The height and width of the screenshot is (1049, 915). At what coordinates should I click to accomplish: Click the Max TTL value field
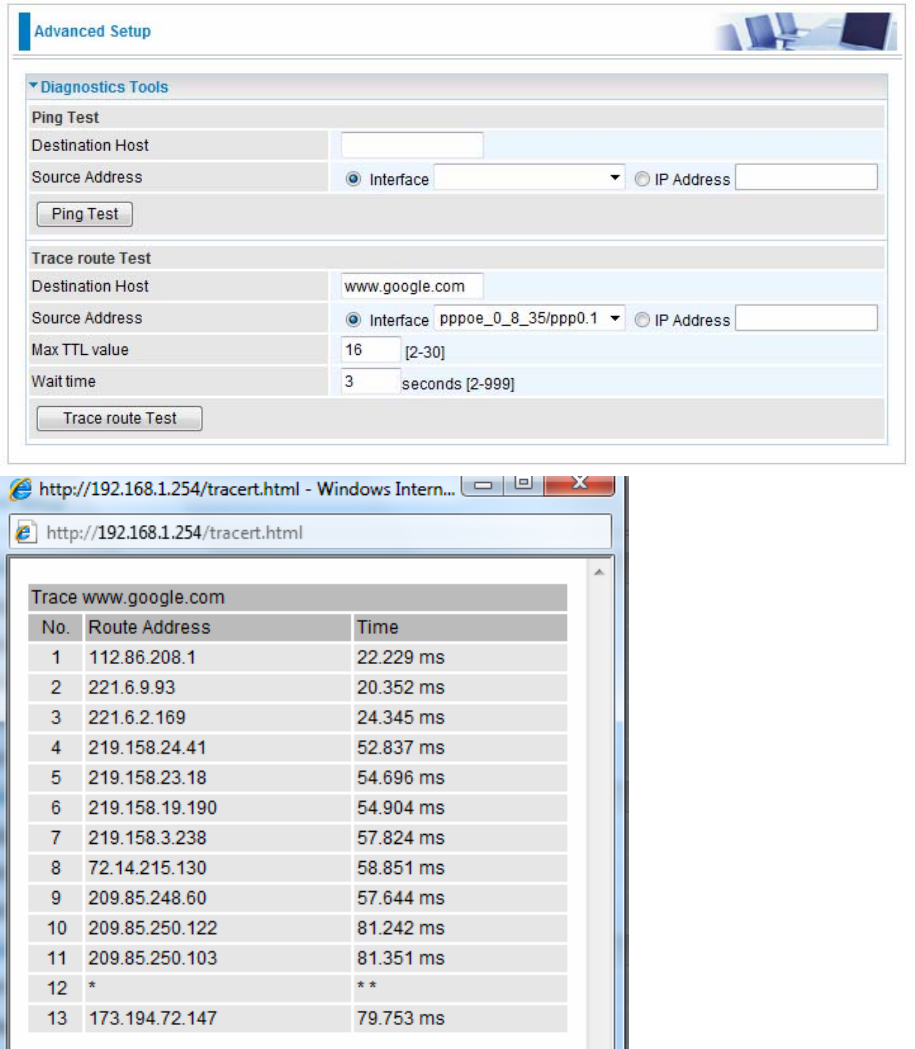(371, 350)
